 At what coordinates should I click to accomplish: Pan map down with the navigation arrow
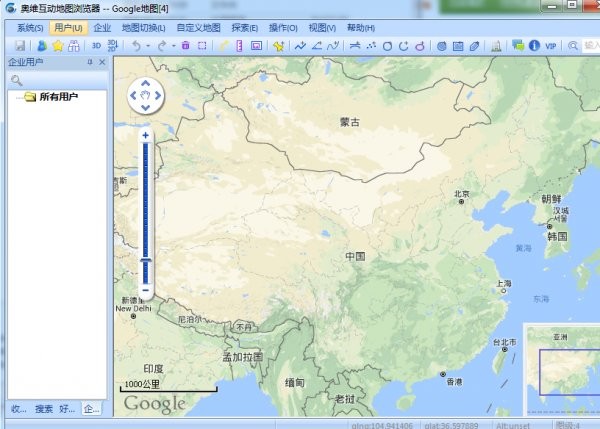click(145, 108)
